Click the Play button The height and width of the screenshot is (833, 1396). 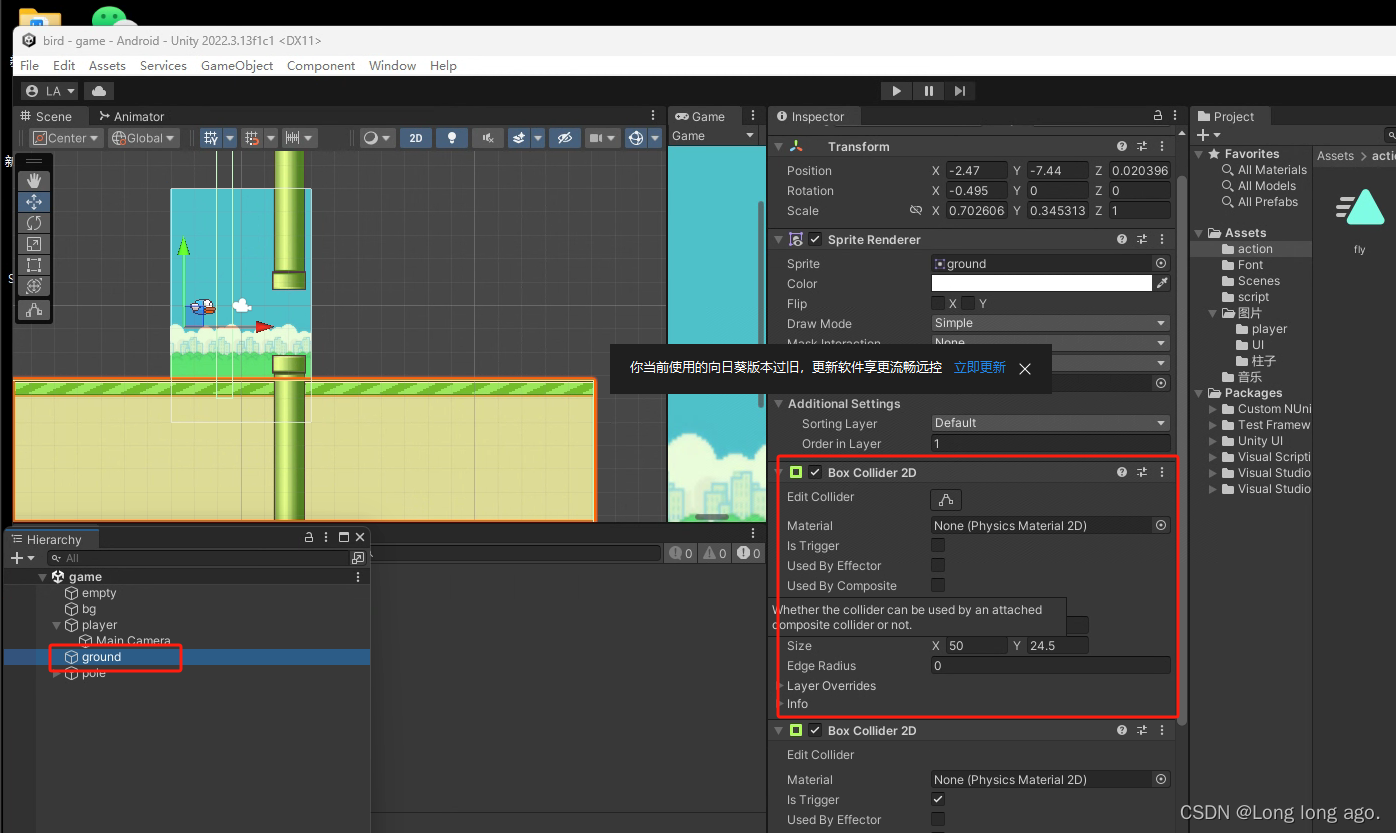pyautogui.click(x=896, y=91)
